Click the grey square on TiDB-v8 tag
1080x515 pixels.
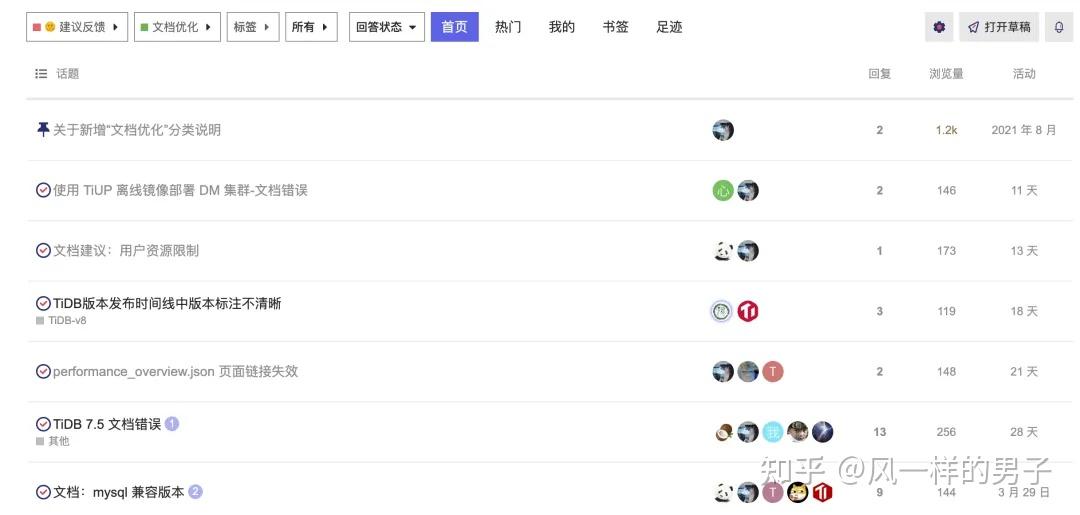(40, 321)
